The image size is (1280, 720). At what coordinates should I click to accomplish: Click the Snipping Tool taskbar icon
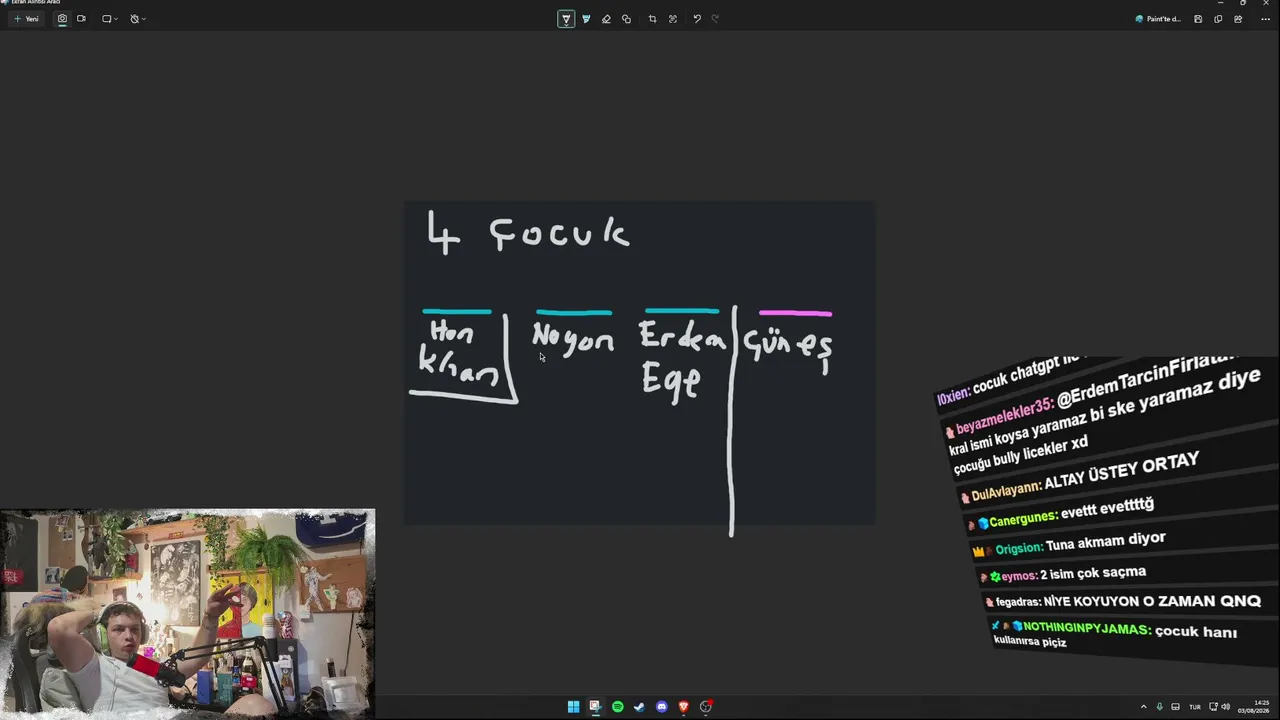coord(595,707)
